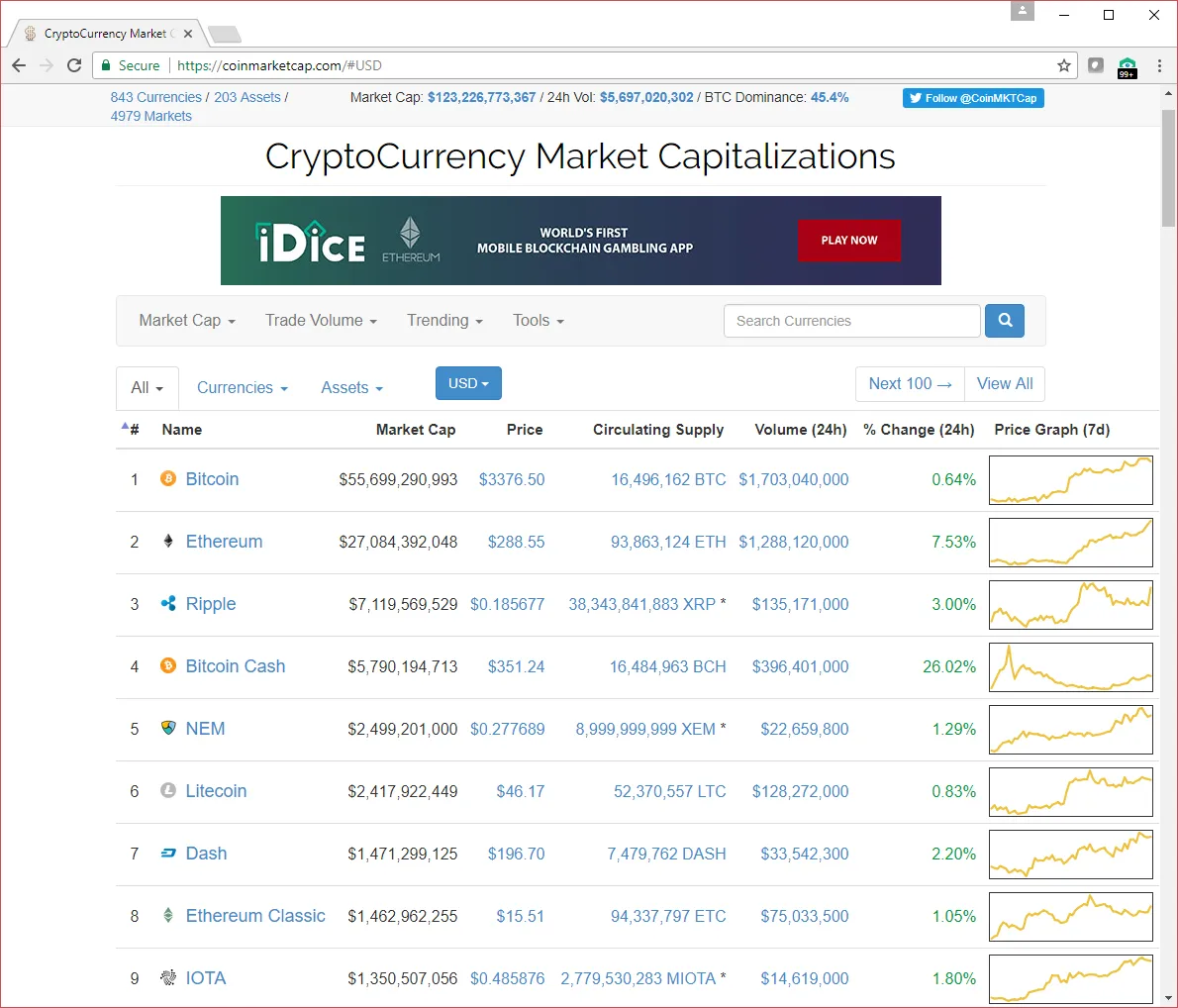This screenshot has width=1178, height=1008.
Task: Expand the Trending dropdown
Action: point(444,321)
